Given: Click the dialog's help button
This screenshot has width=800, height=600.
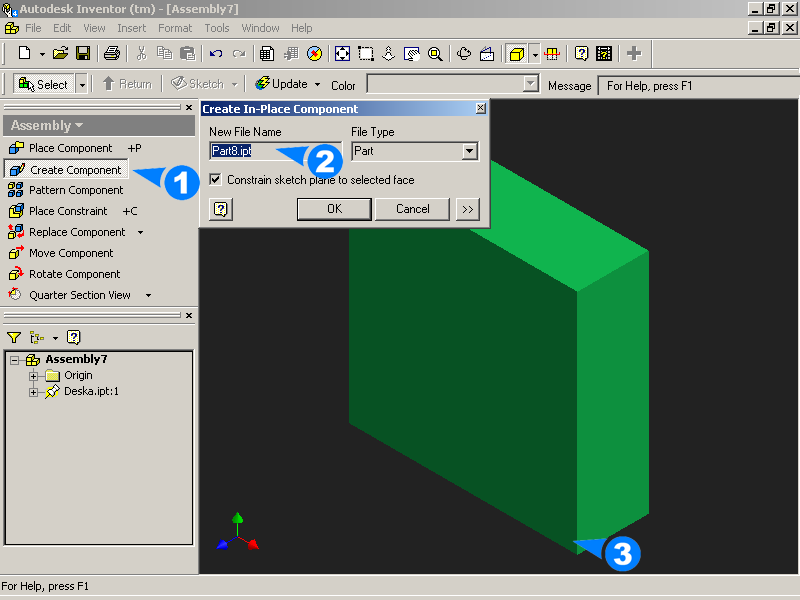Looking at the screenshot, I should pyautogui.click(x=221, y=209).
